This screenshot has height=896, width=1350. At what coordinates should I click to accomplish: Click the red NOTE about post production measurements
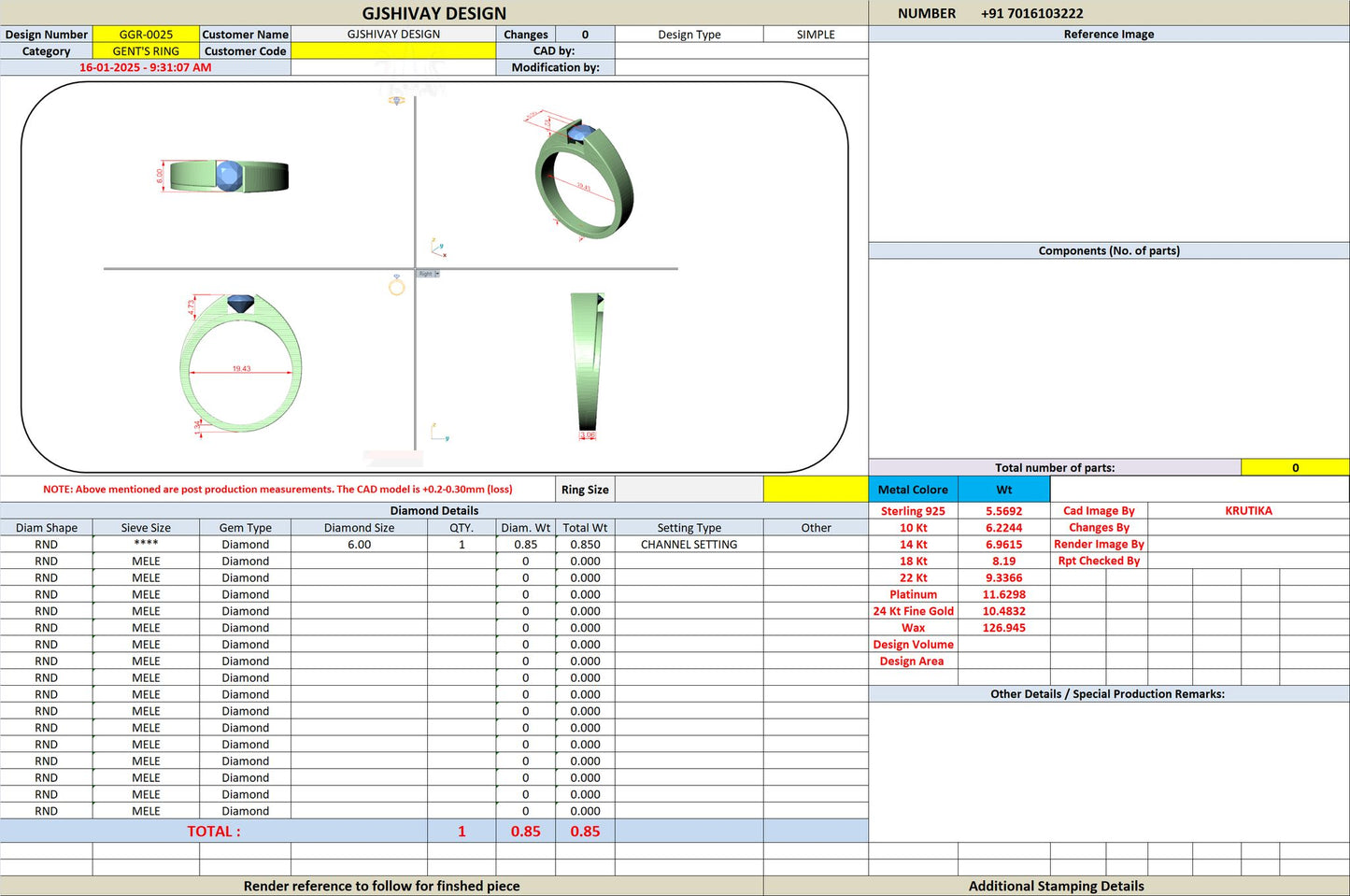(277, 490)
